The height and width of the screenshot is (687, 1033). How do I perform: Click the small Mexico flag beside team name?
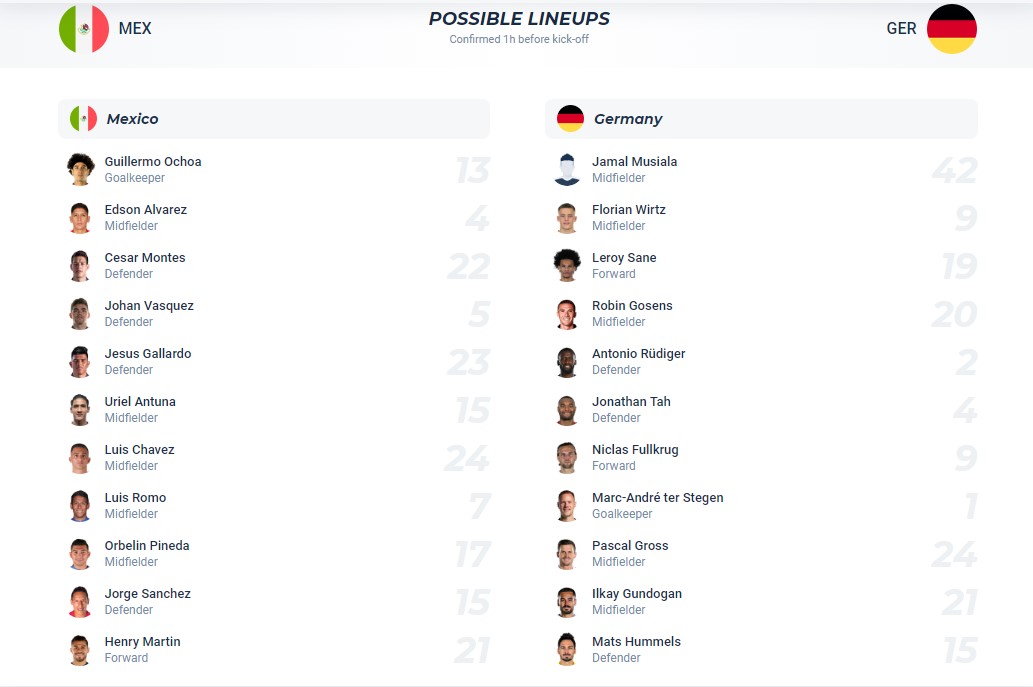[x=83, y=119]
